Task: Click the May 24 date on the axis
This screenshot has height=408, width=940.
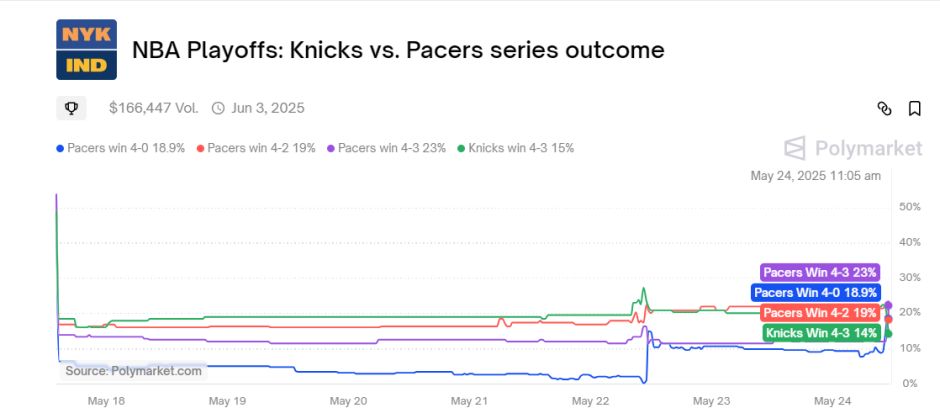Action: pos(833,401)
